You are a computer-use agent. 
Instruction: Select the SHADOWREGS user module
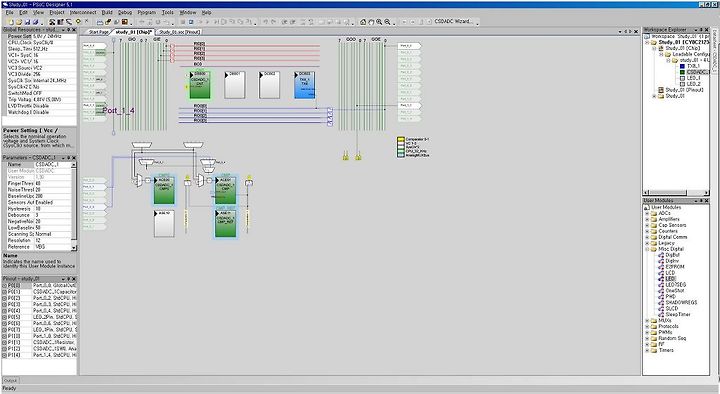point(681,303)
